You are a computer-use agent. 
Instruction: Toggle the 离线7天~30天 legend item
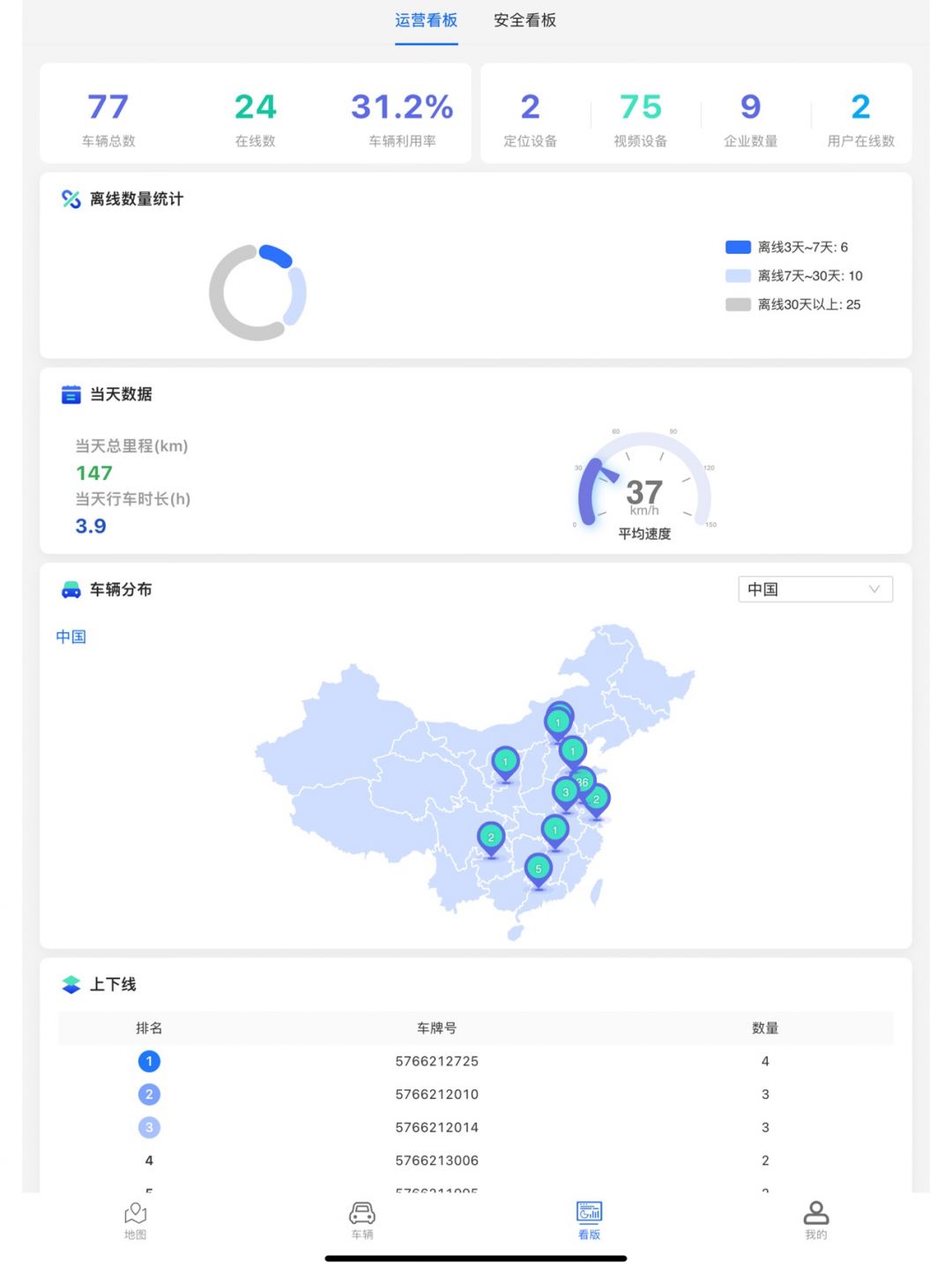tap(793, 276)
